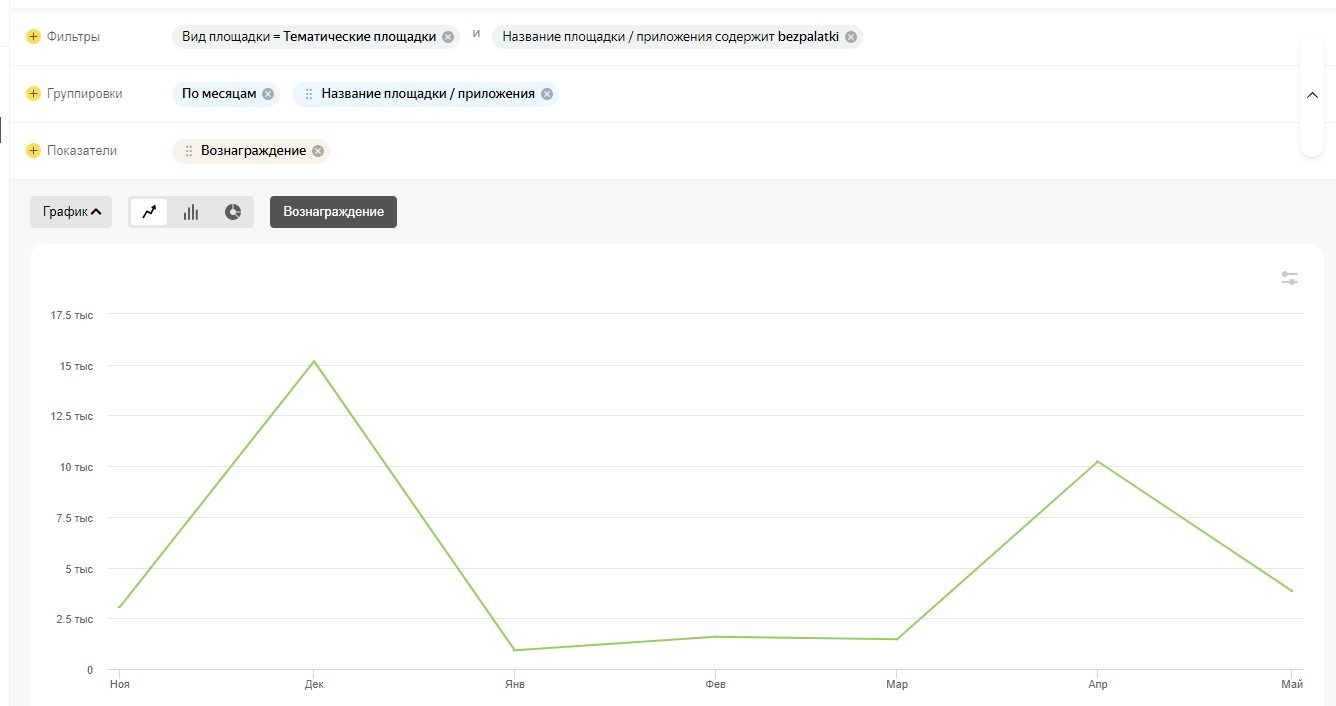Delete the Название площадки / приложения grouping
1336x706 pixels.
coord(547,94)
